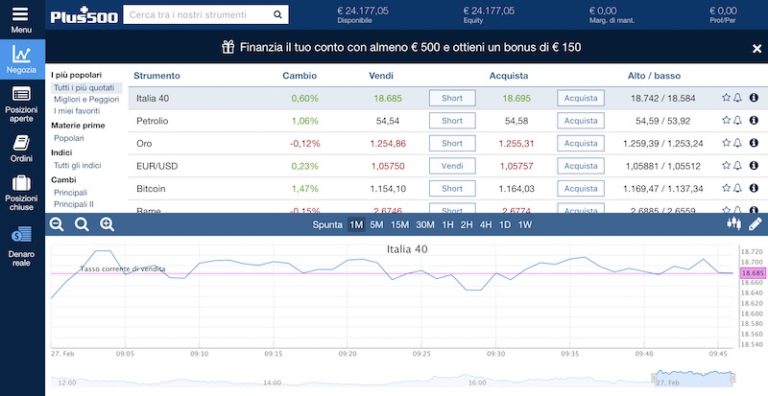The image size is (768, 396).
Task: Open Tutti gli indici category
Action: pyautogui.click(x=77, y=165)
